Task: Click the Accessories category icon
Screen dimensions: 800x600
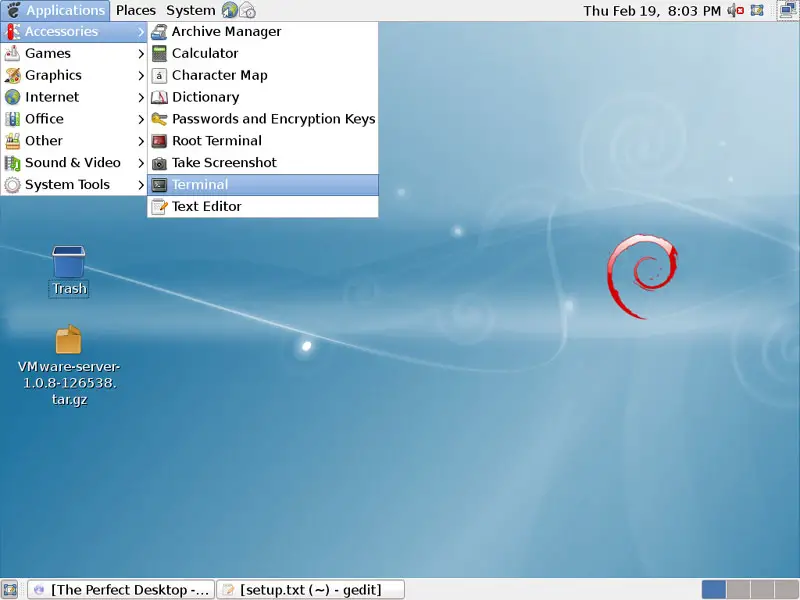Action: (12, 32)
